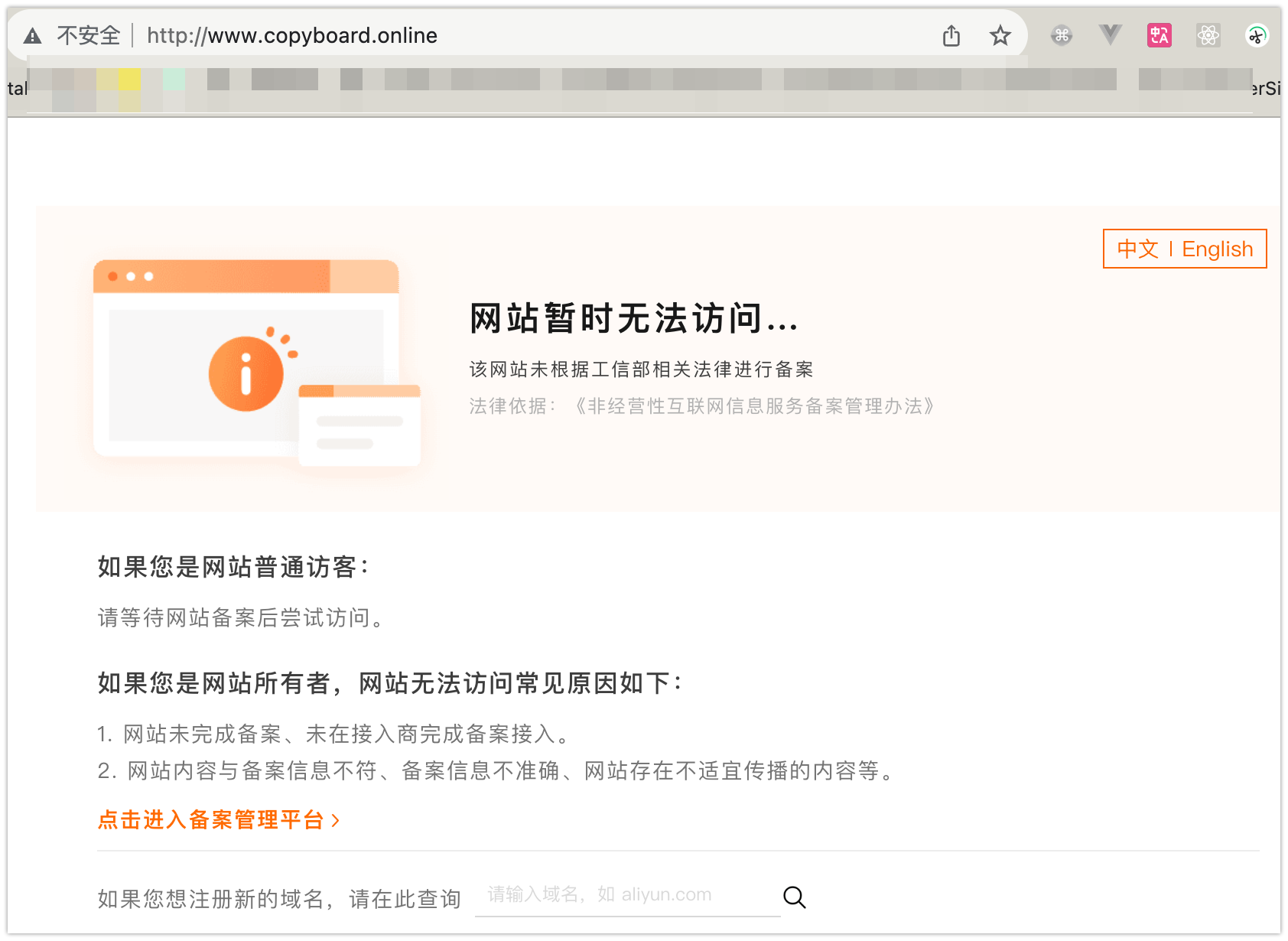Open the React developer tools extension
Image resolution: width=1288 pixels, height=941 pixels.
[1208, 35]
